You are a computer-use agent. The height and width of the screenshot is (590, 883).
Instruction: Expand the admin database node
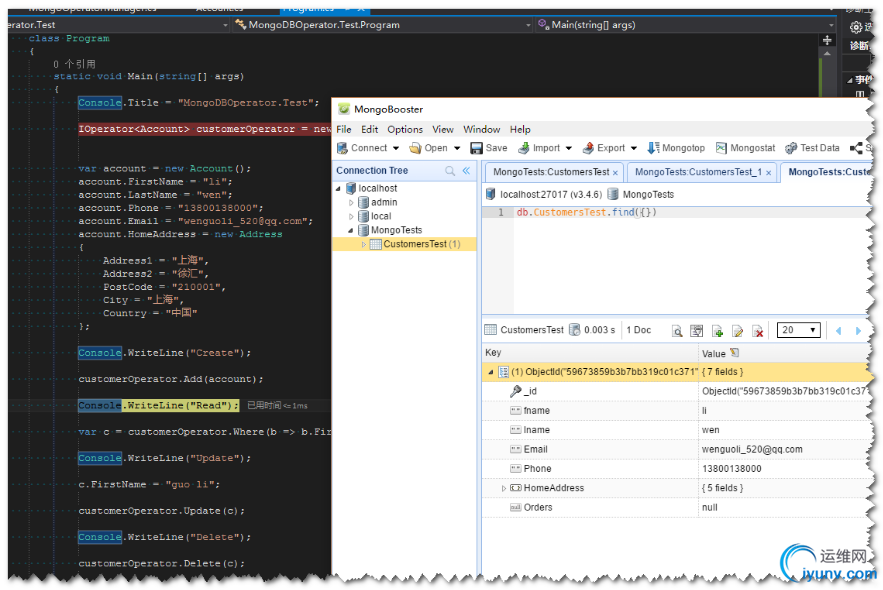coord(351,202)
